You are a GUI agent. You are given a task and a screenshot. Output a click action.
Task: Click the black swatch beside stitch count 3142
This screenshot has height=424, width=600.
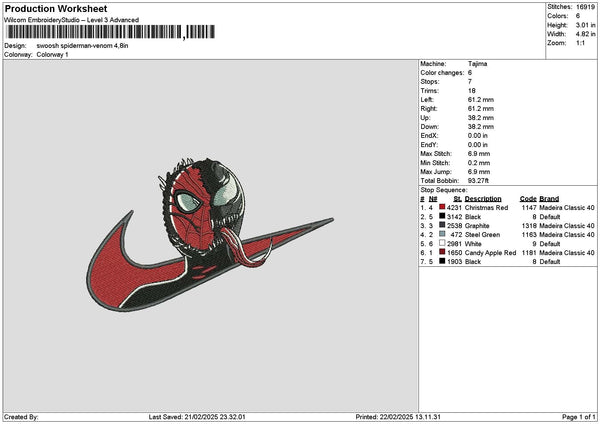[x=442, y=216]
